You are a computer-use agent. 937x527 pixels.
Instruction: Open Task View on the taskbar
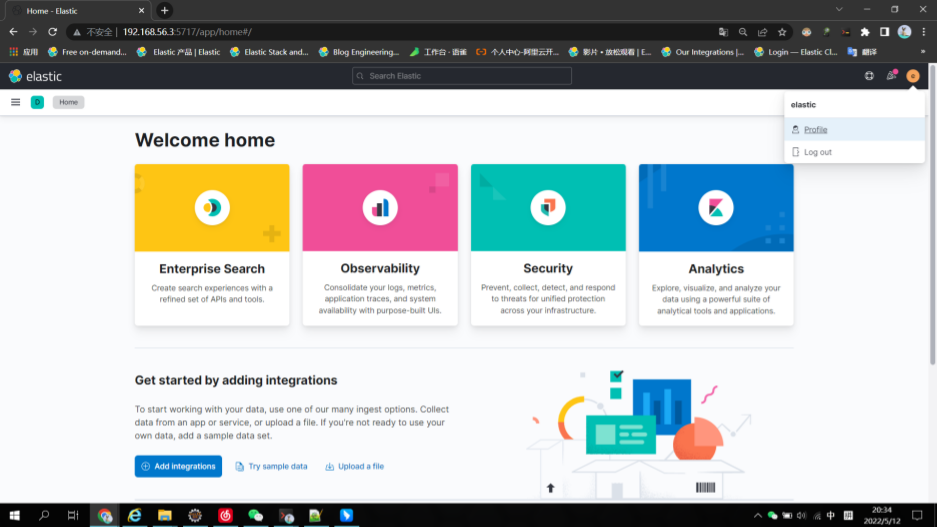pos(73,515)
